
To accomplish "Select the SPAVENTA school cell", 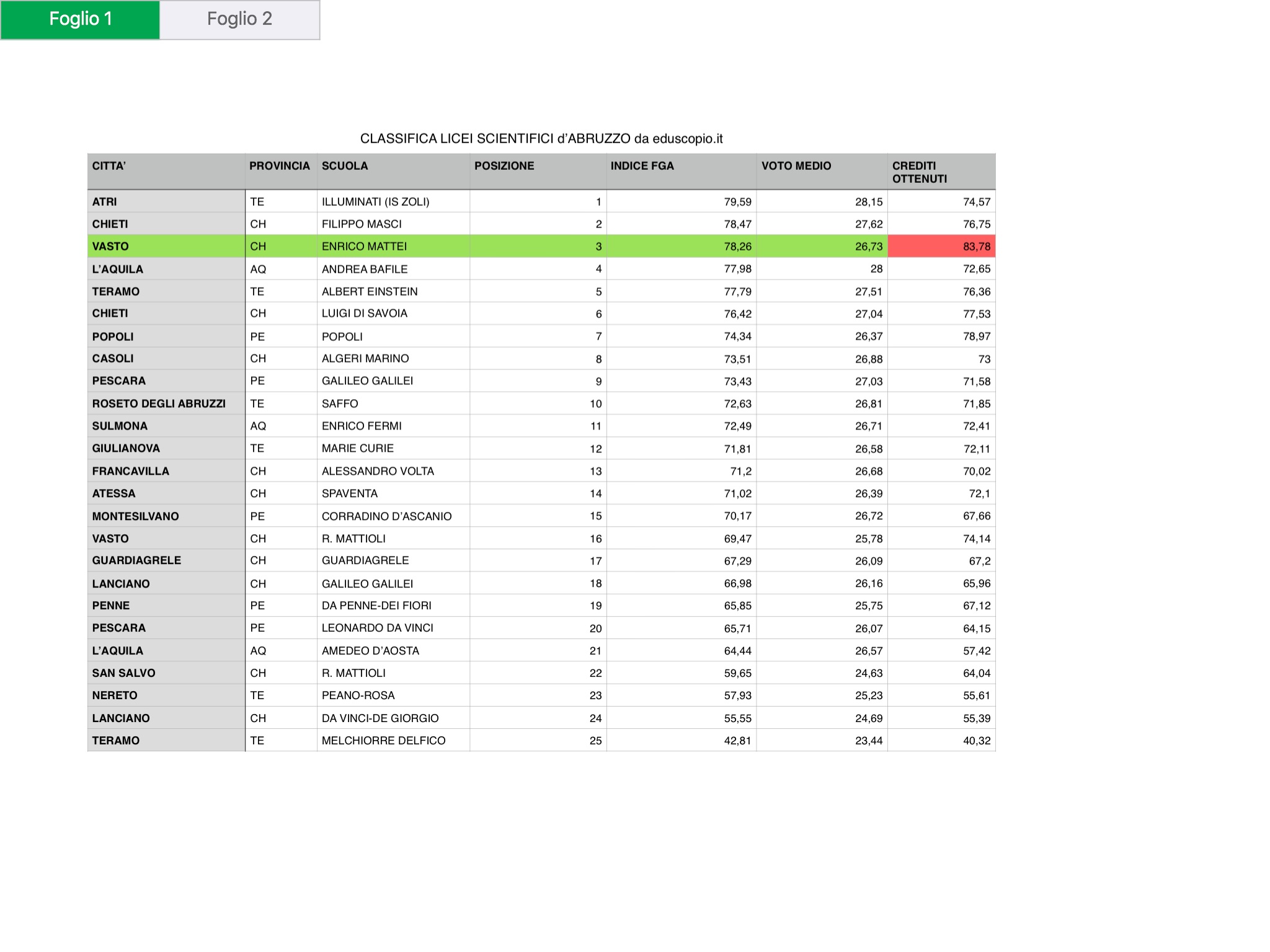I will pyautogui.click(x=393, y=493).
